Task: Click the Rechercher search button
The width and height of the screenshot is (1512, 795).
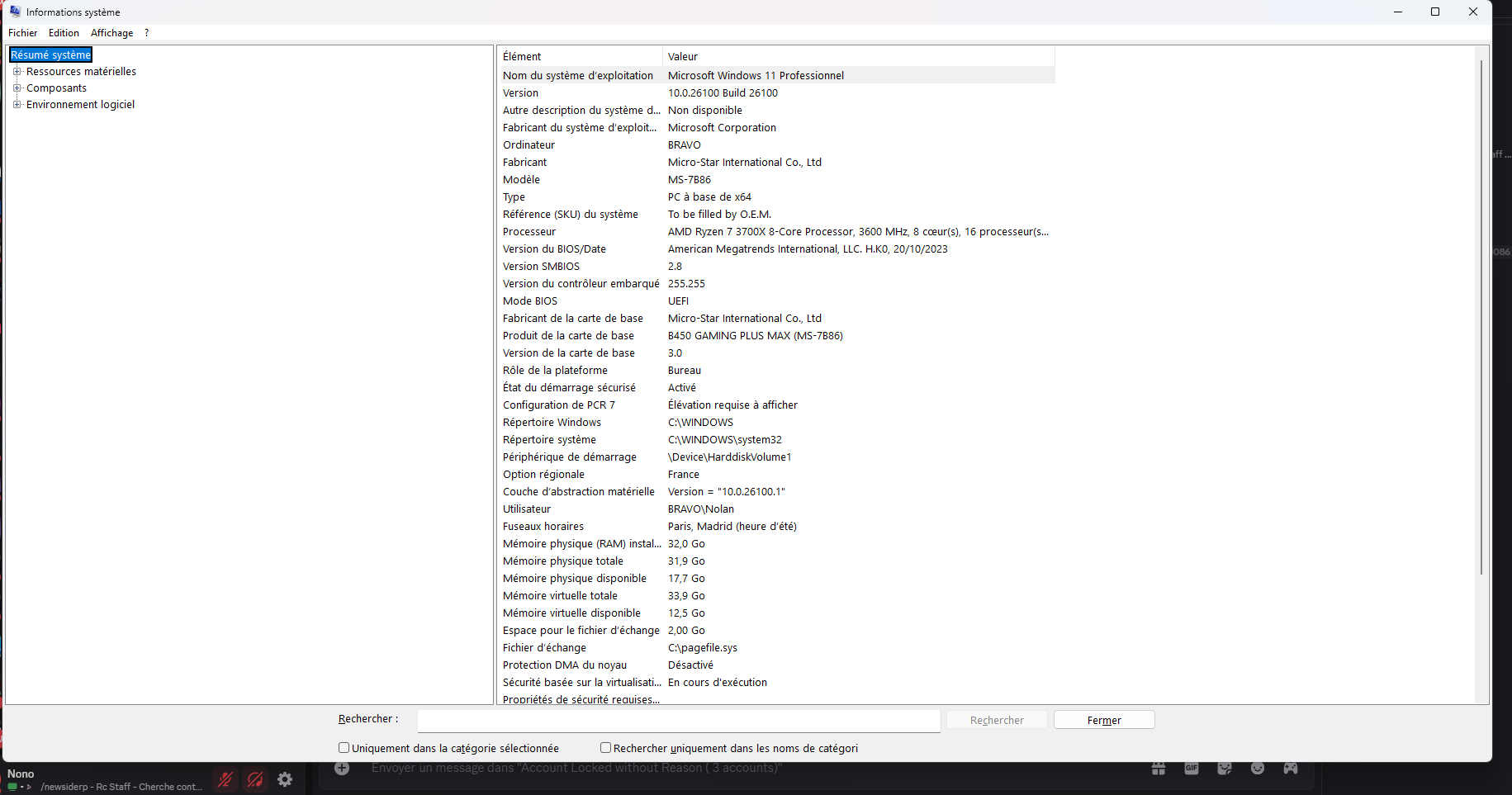Action: pos(997,721)
